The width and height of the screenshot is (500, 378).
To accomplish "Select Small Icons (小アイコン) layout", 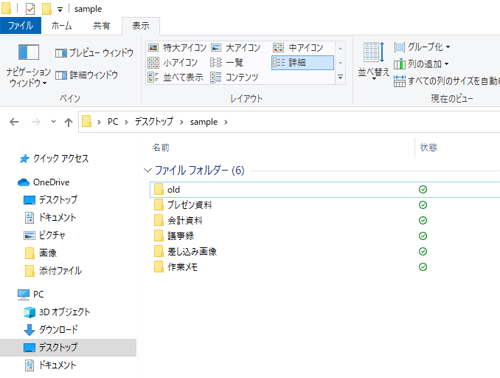I will coord(173,62).
